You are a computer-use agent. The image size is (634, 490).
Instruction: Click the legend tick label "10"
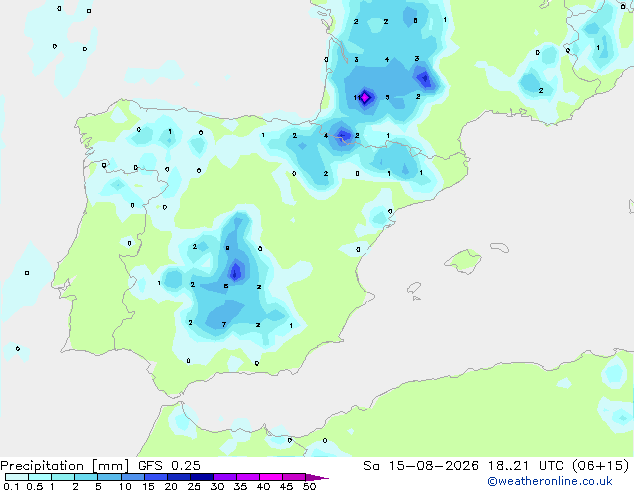pos(125,486)
